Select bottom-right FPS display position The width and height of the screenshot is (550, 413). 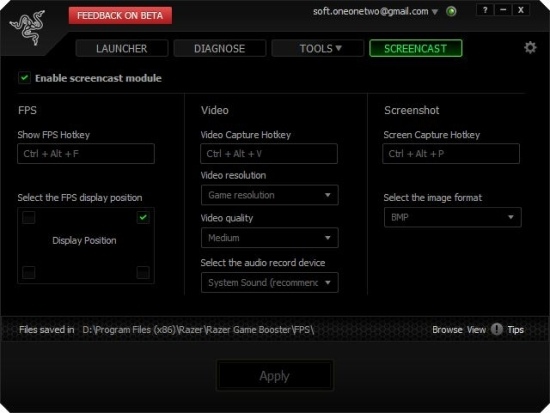[143, 272]
